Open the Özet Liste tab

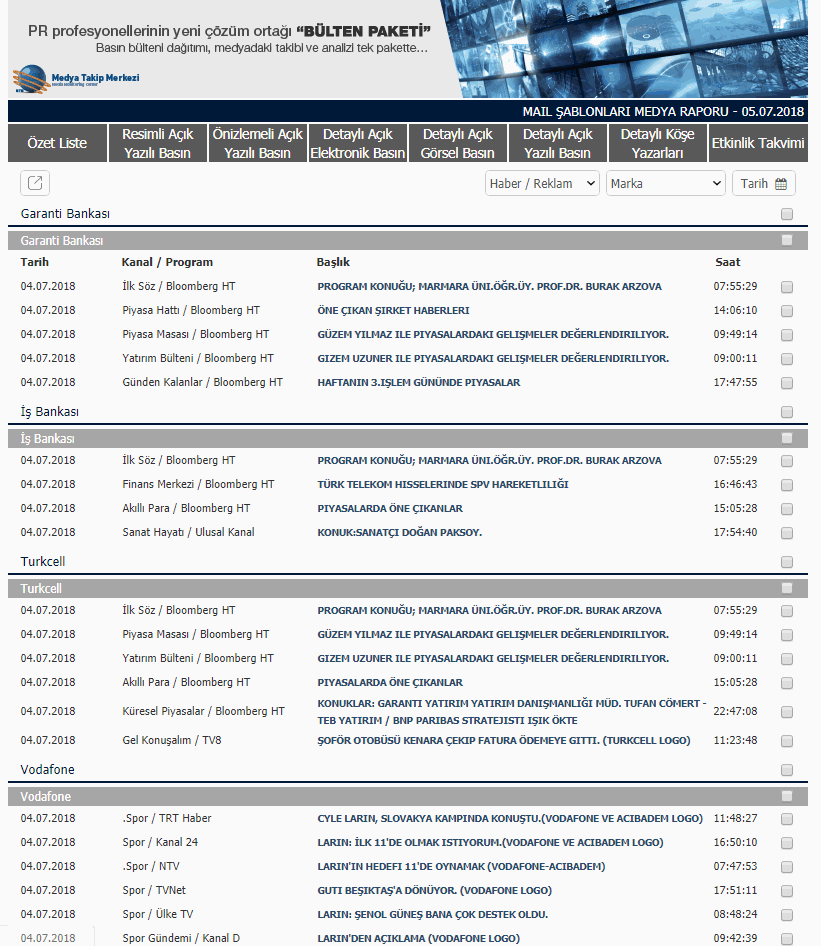coord(57,143)
